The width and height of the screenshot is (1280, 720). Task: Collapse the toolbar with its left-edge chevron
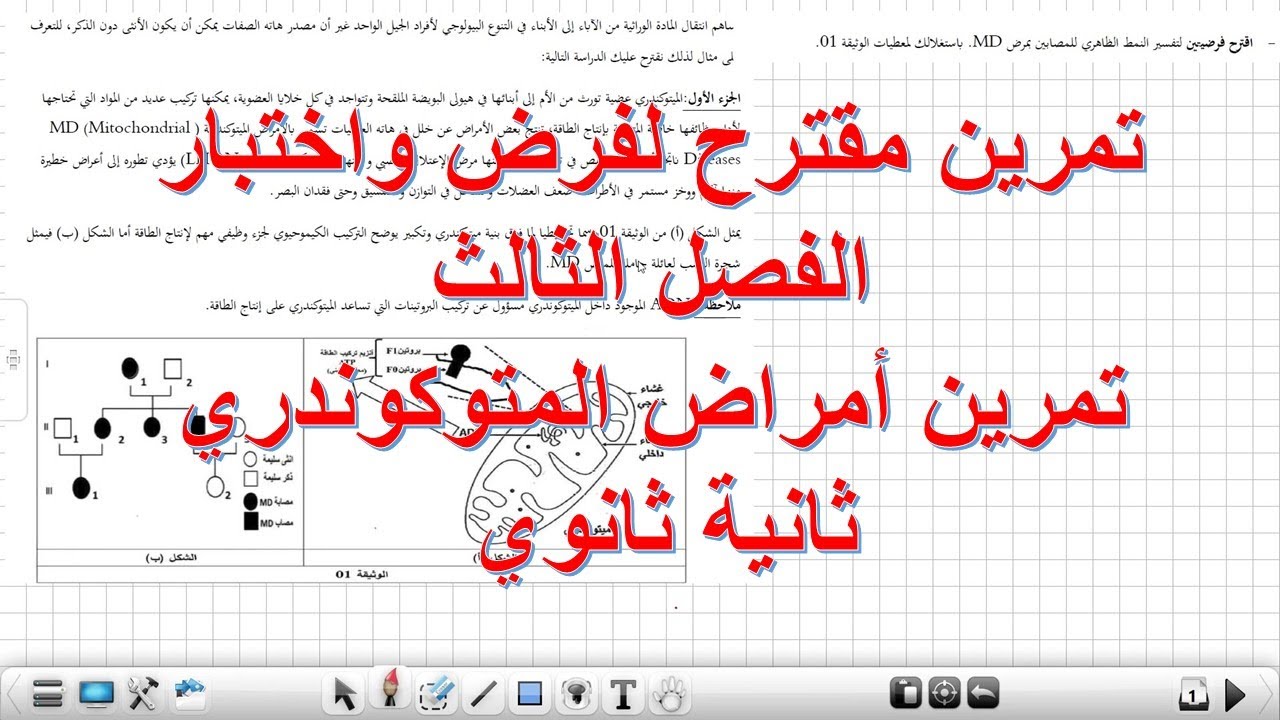pos(14,692)
